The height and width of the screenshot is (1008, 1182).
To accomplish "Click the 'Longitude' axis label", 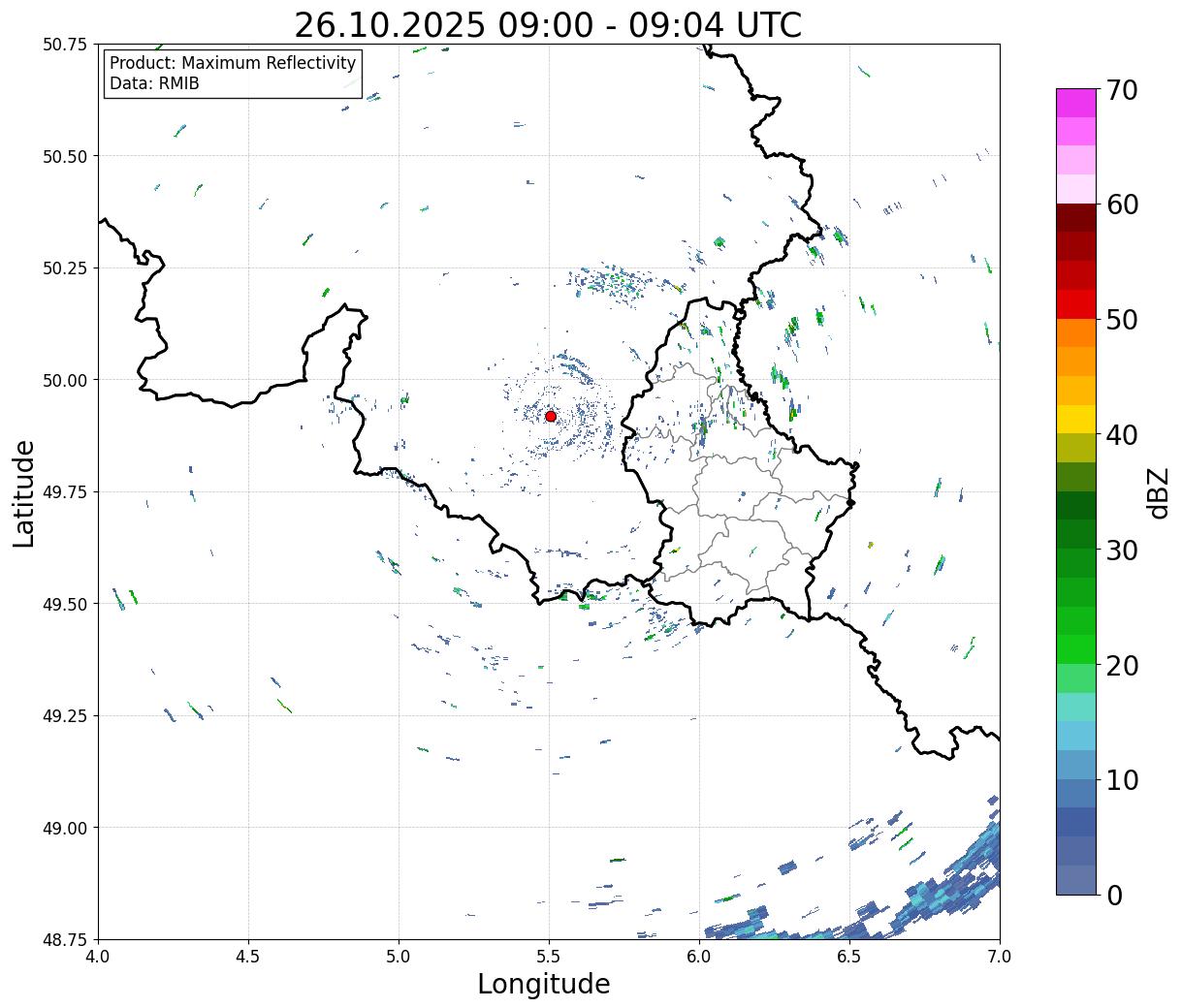I will 544,984.
